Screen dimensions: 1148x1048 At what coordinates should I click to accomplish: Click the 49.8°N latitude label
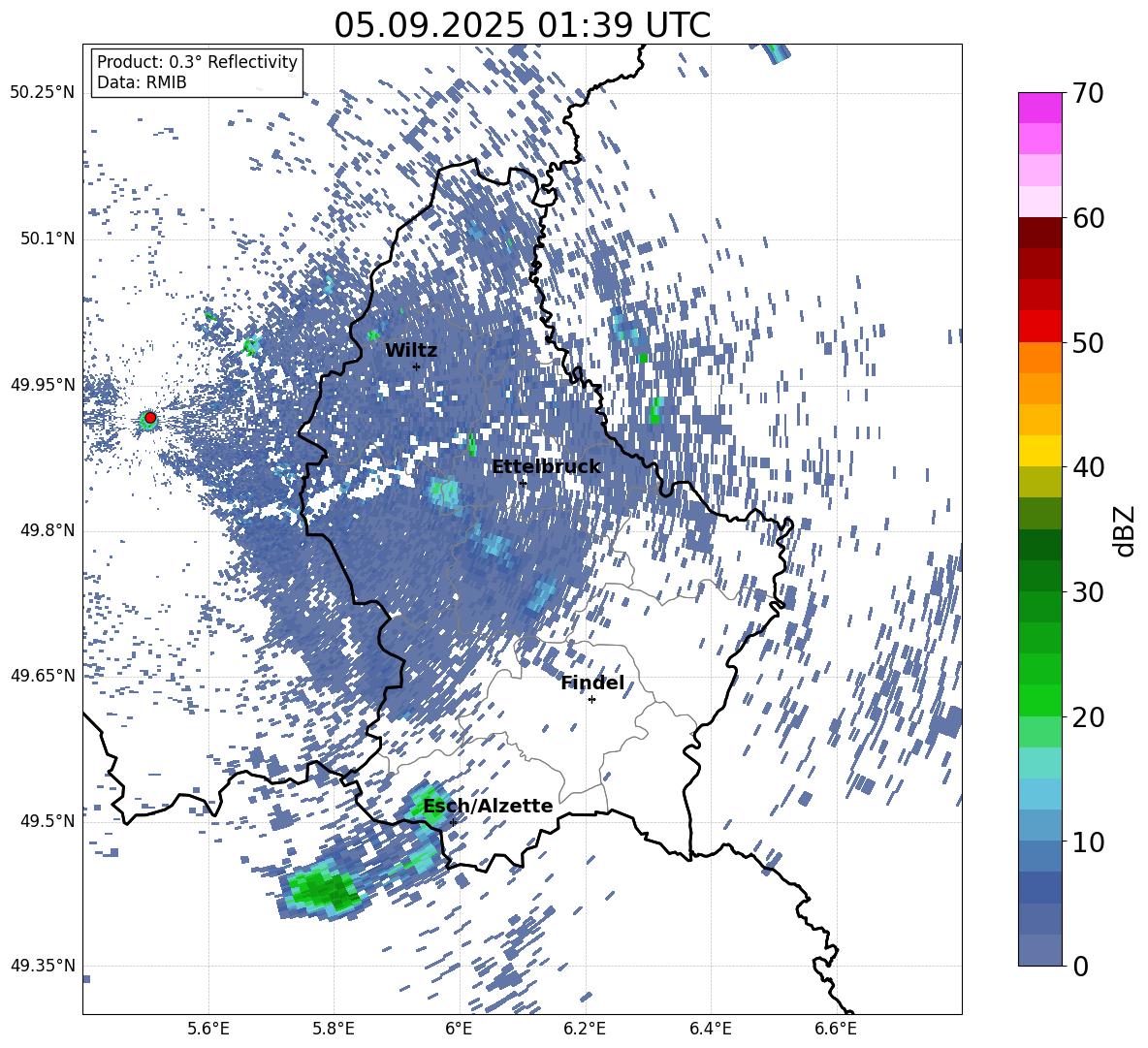pos(47,530)
